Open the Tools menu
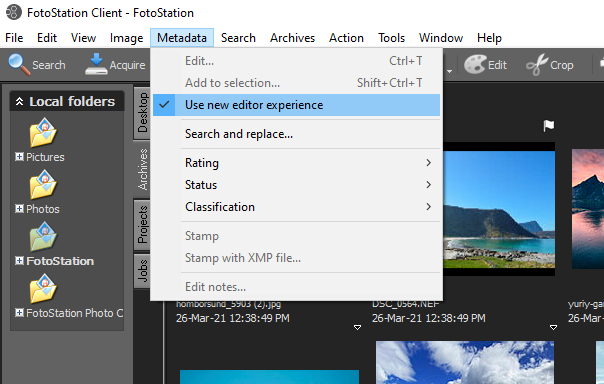The height and width of the screenshot is (384, 604). click(x=391, y=38)
